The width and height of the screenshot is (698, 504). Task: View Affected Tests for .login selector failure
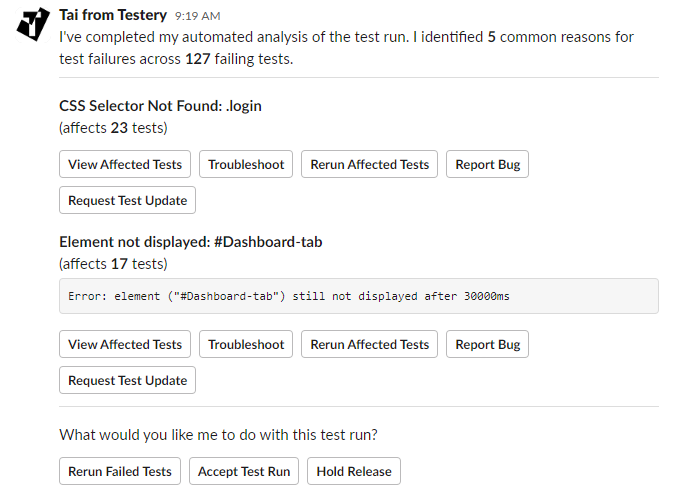tap(125, 164)
